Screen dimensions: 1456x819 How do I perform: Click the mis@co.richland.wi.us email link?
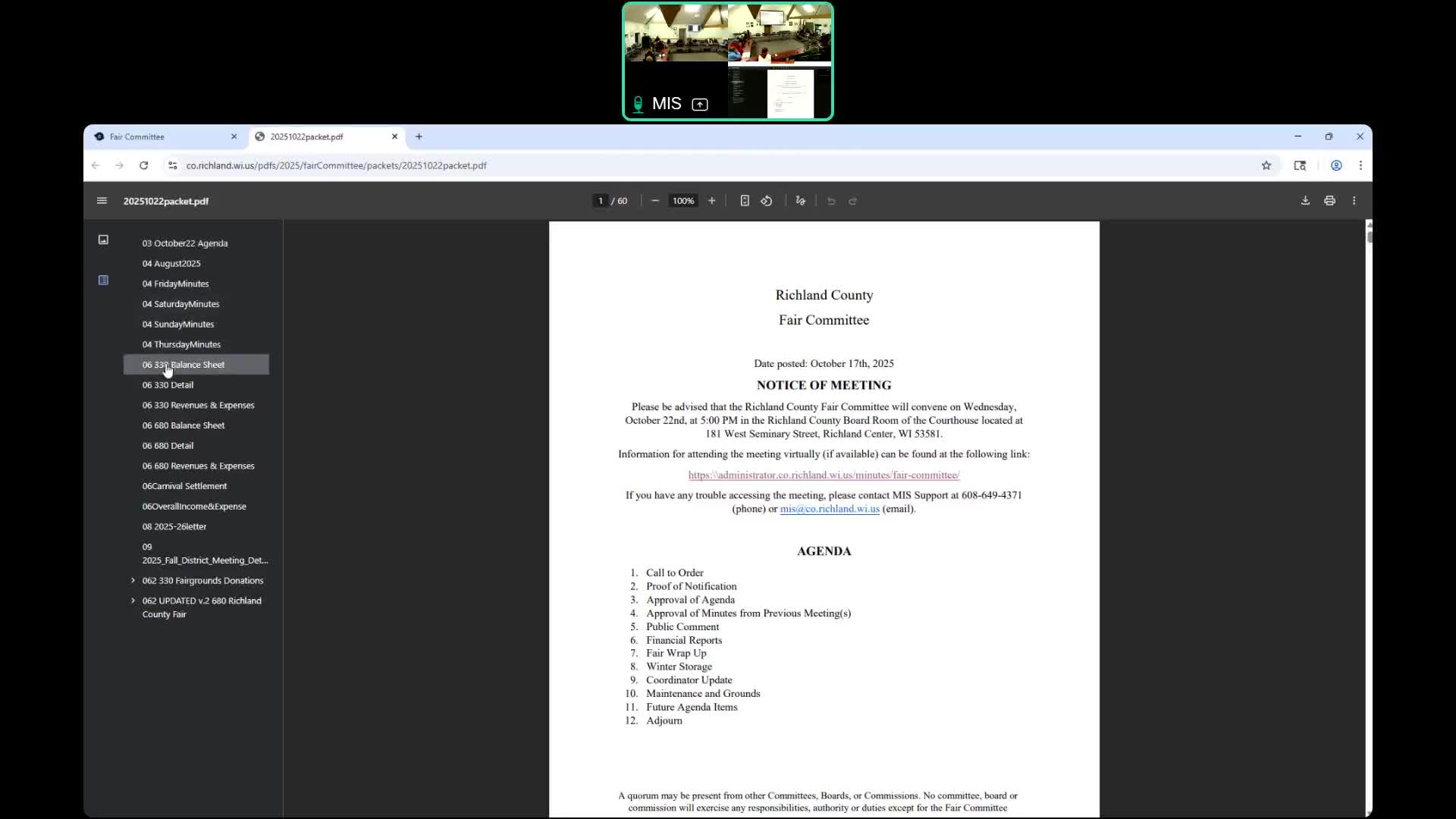[830, 509]
